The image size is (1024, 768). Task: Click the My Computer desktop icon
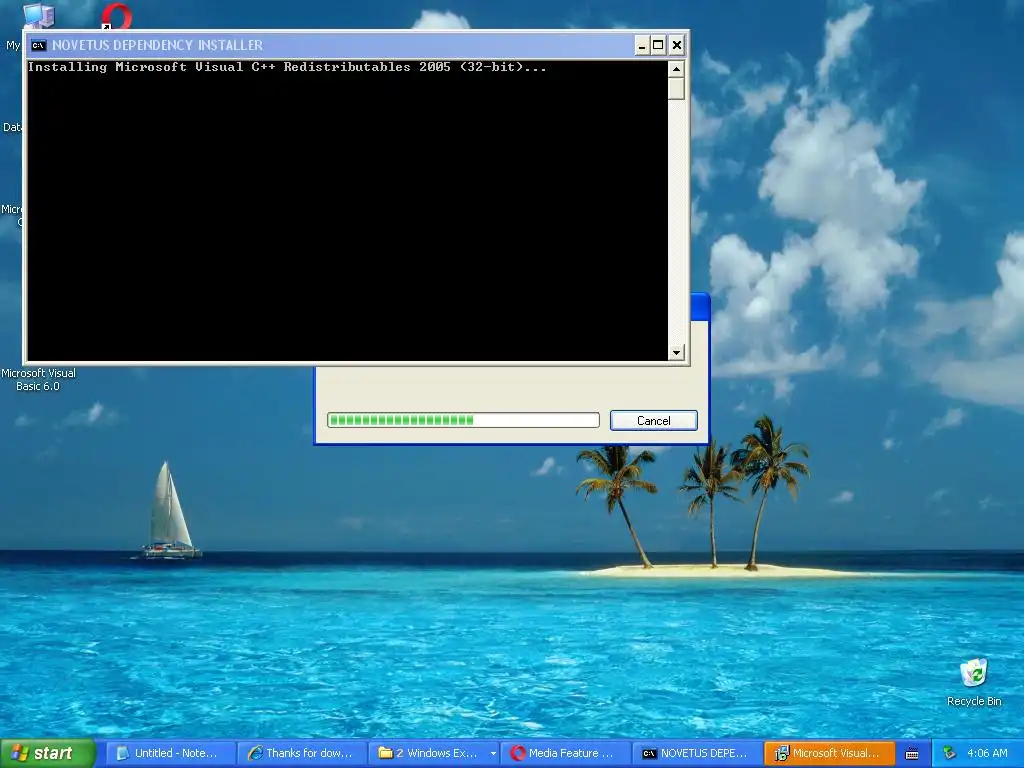click(x=38, y=14)
